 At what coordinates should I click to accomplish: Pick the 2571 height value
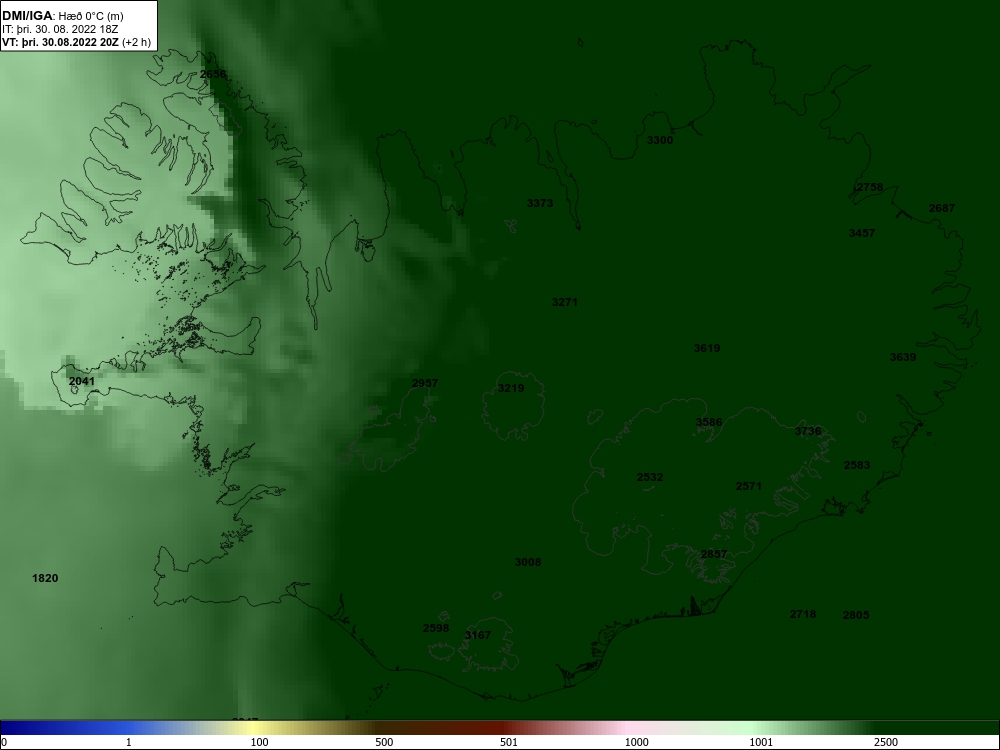click(749, 485)
